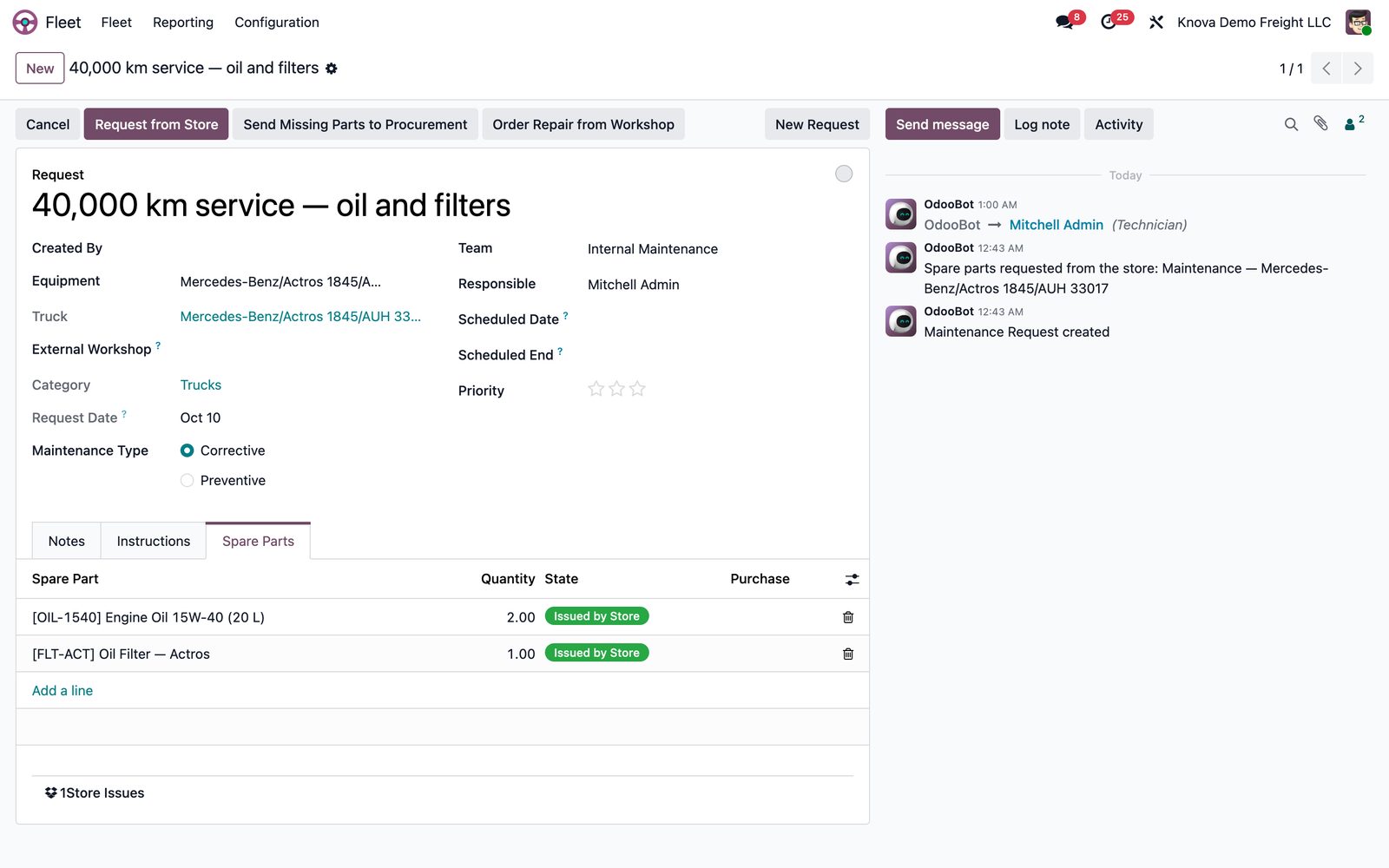Viewport: 1389px width, 868px height.
Task: Open column settings icon in Spare Parts table
Action: pyautogui.click(x=852, y=579)
